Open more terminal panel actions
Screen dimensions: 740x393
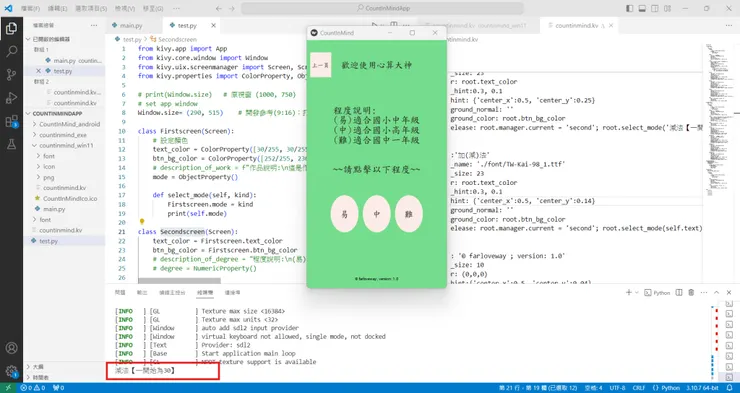point(704,293)
